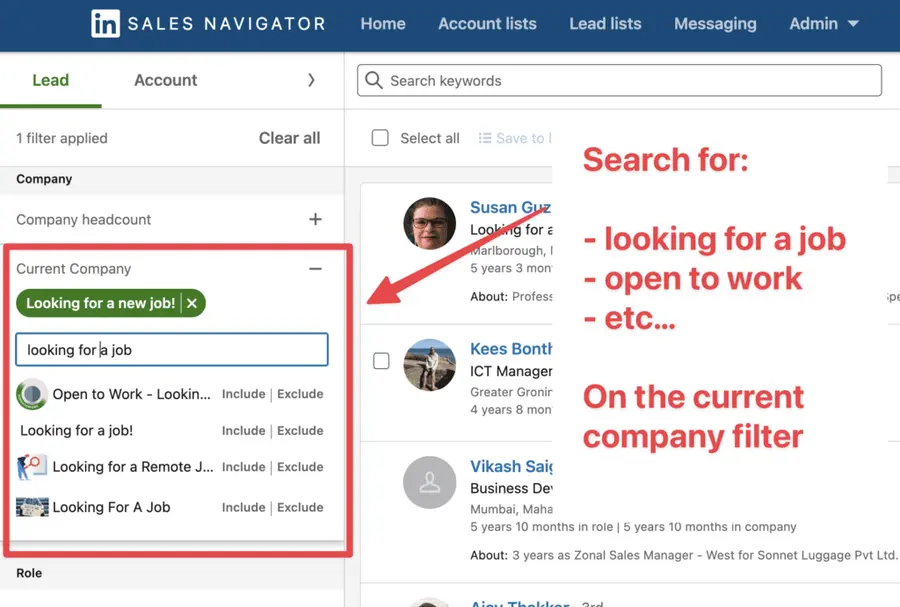Open the Admin dropdown menu
The height and width of the screenshot is (607, 900).
(823, 23)
